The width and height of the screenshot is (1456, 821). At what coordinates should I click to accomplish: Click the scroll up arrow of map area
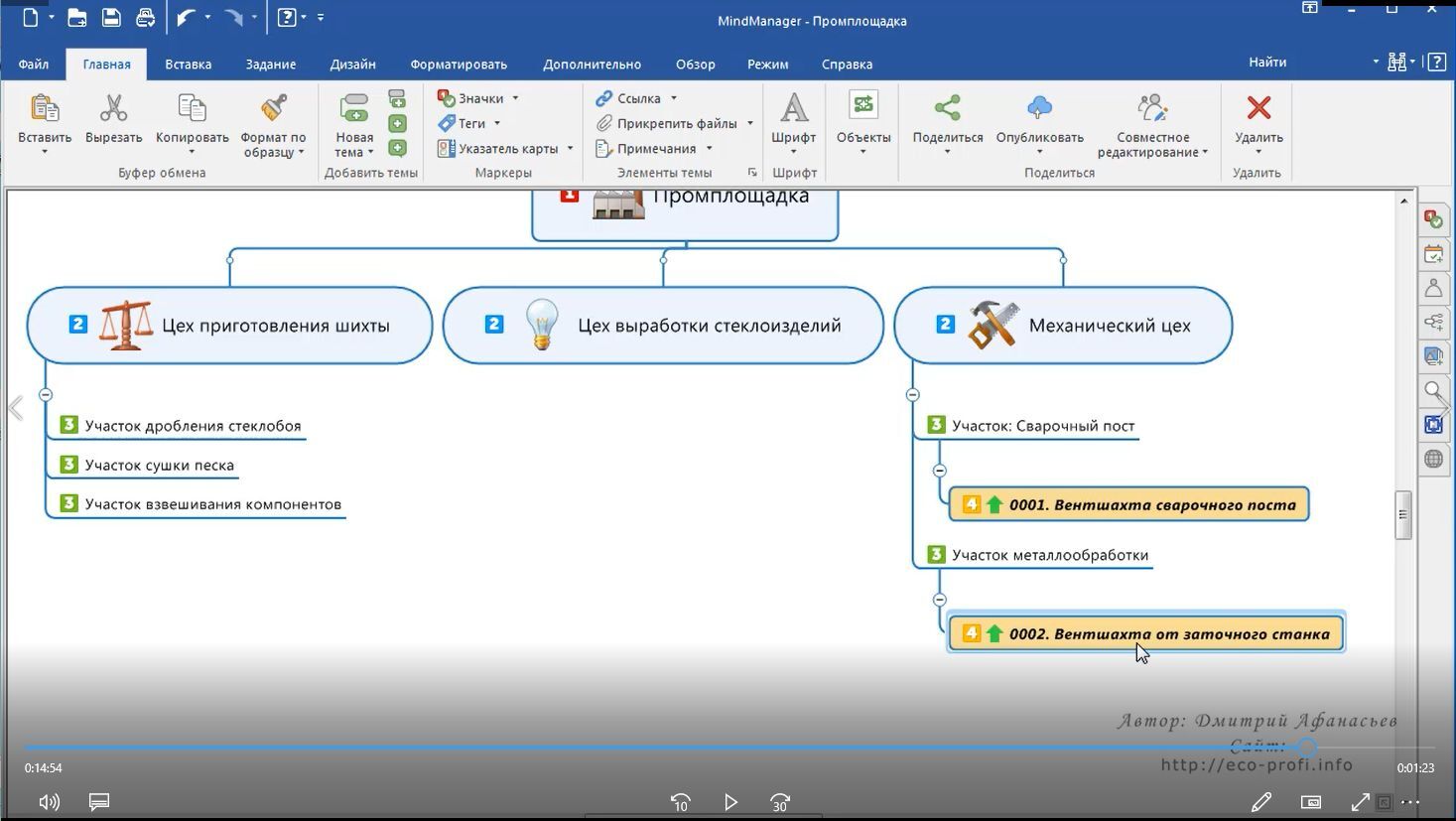[1403, 201]
